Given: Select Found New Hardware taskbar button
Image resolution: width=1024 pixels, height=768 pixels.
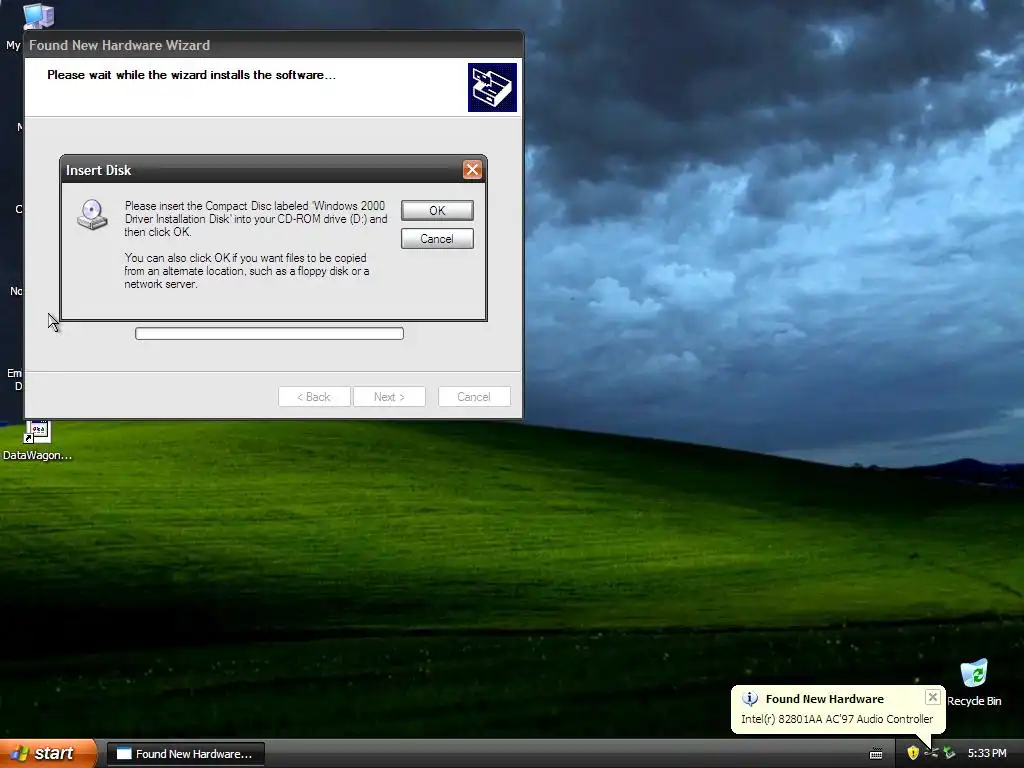Looking at the screenshot, I should tap(185, 754).
